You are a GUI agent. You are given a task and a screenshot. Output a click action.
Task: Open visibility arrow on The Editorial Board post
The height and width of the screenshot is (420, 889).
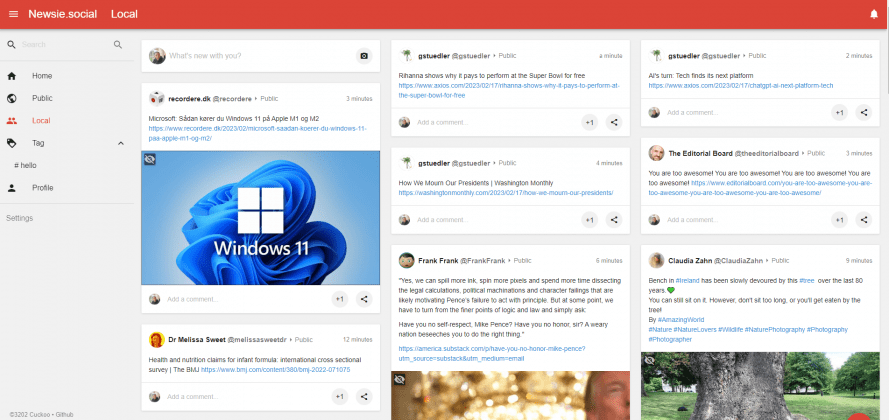(803, 154)
